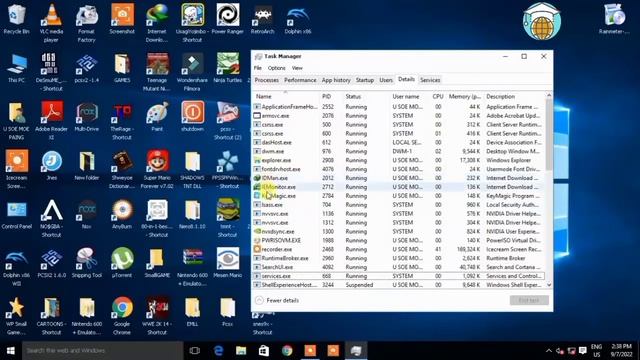
Task: Click the Windows Start button
Action: [x=11, y=351]
